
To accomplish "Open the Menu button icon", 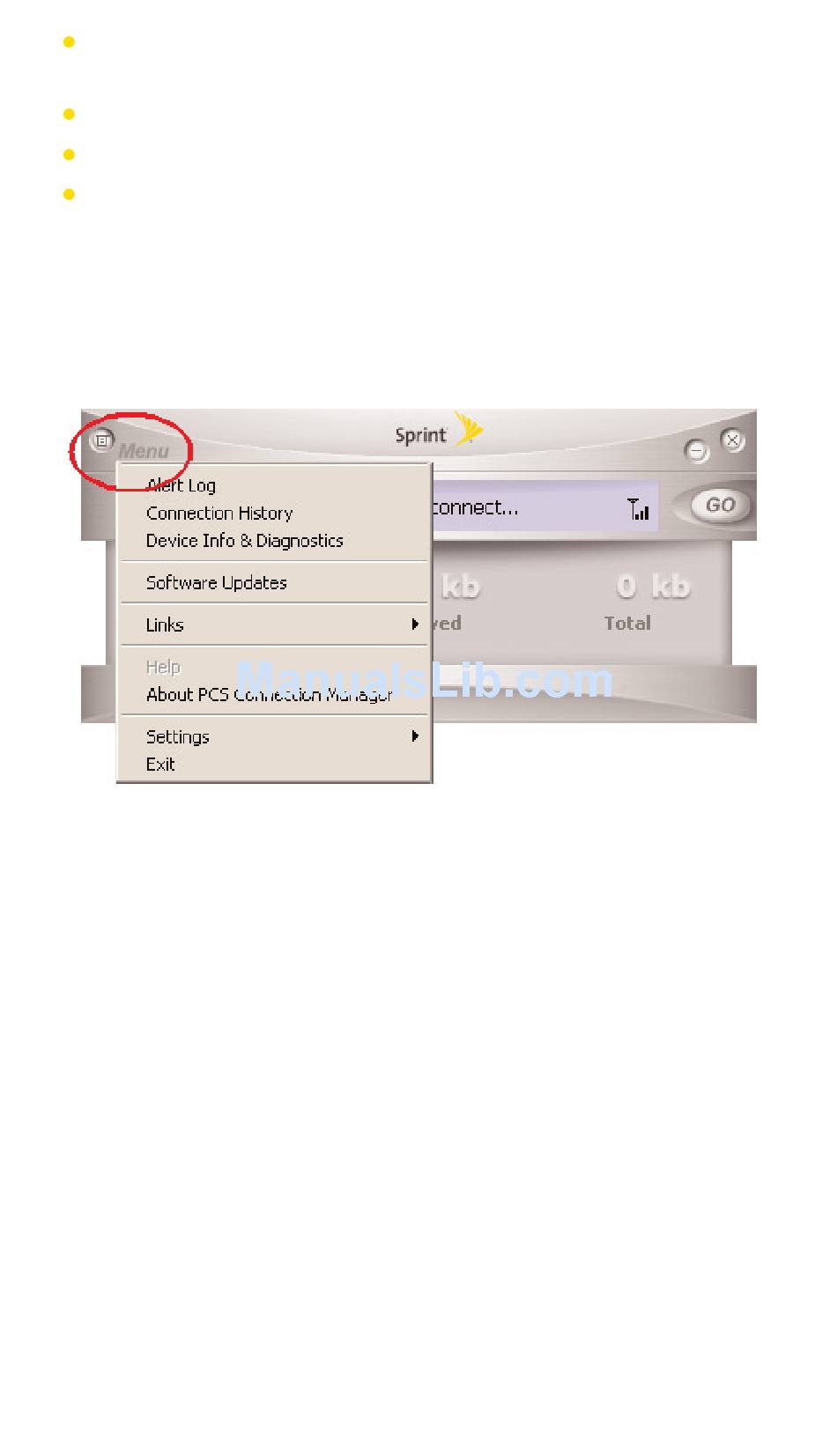I will pyautogui.click(x=103, y=440).
